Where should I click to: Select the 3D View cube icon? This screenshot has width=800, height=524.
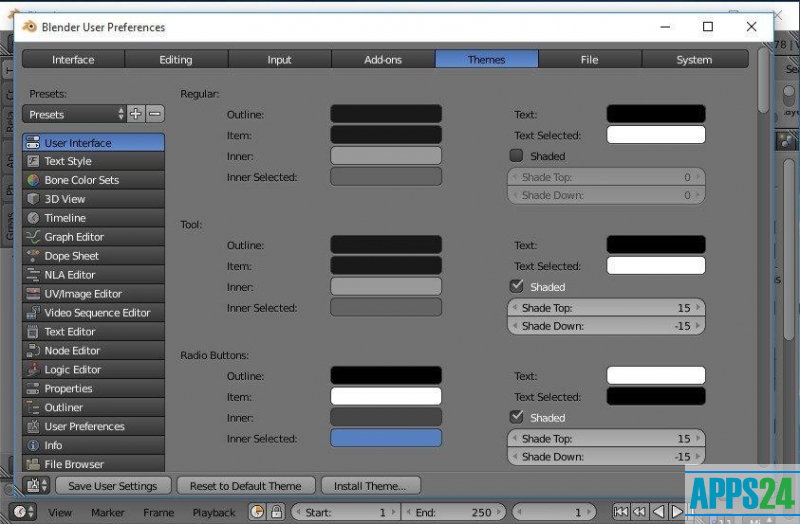pos(33,199)
